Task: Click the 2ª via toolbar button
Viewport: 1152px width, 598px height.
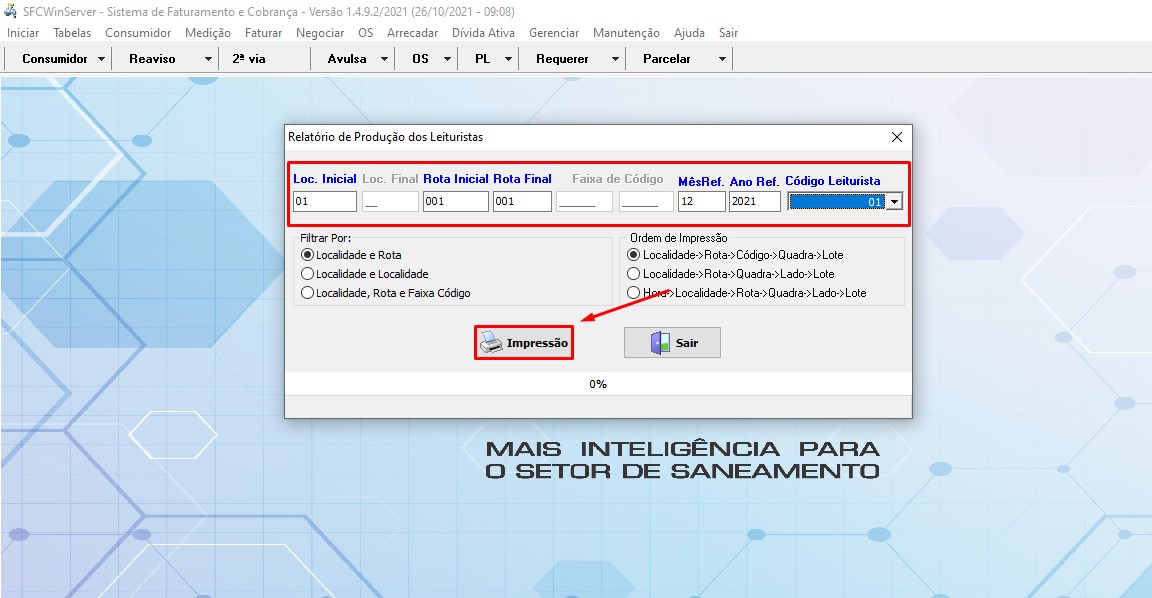Action: 249,59
